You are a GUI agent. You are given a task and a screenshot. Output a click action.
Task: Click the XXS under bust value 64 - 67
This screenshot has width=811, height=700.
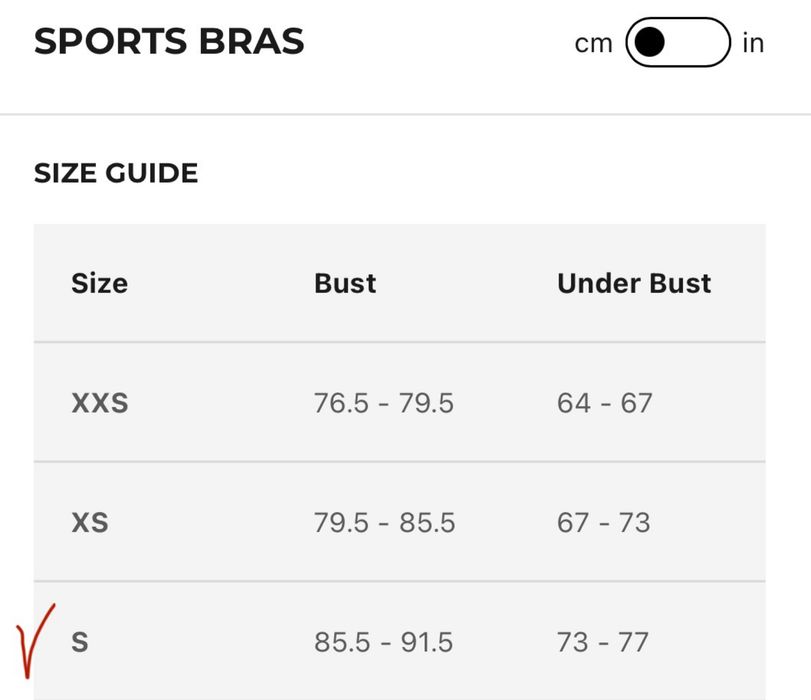(x=605, y=403)
